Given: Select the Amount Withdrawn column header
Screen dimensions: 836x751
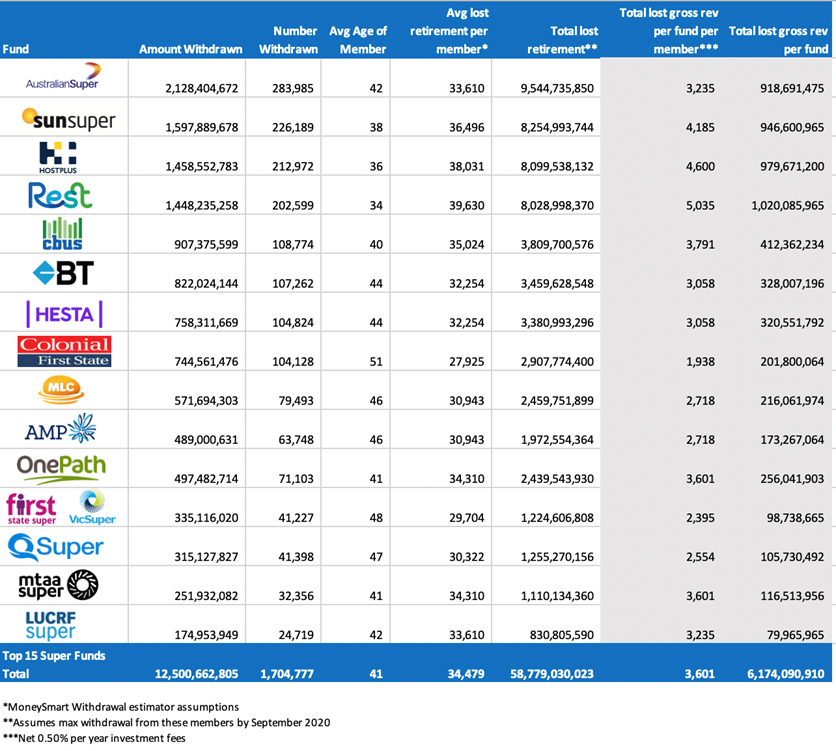Looking at the screenshot, I should pos(191,49).
